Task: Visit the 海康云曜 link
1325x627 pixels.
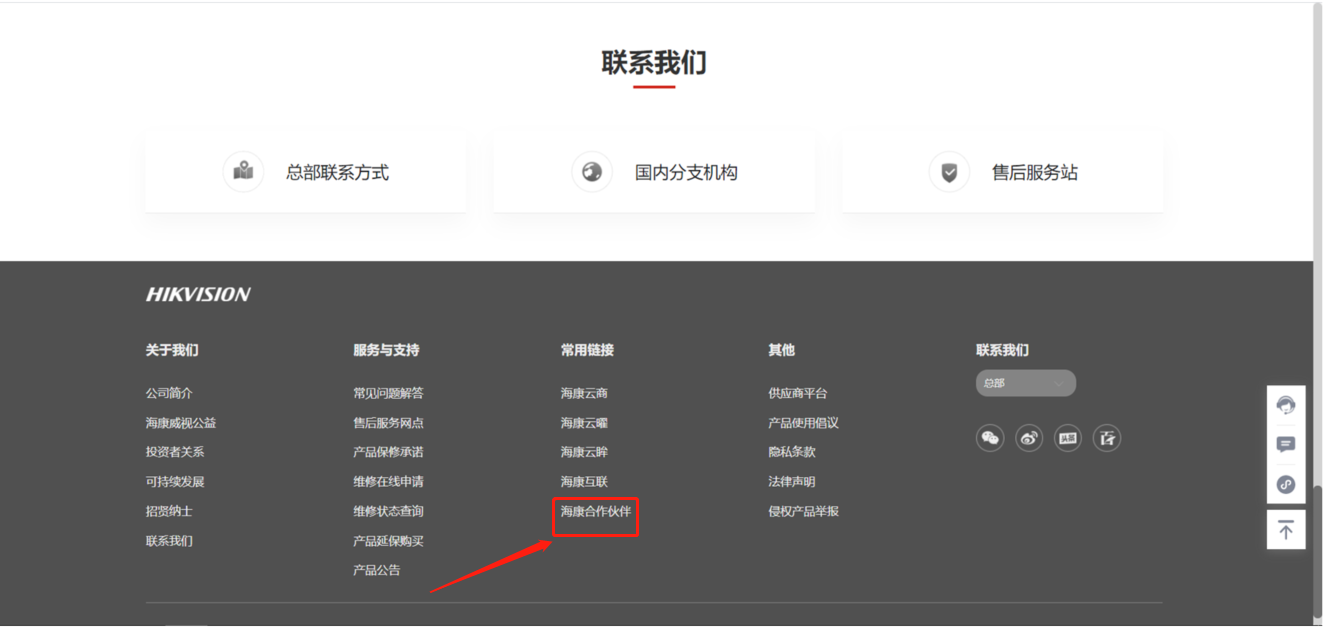Action: pyautogui.click(x=584, y=423)
